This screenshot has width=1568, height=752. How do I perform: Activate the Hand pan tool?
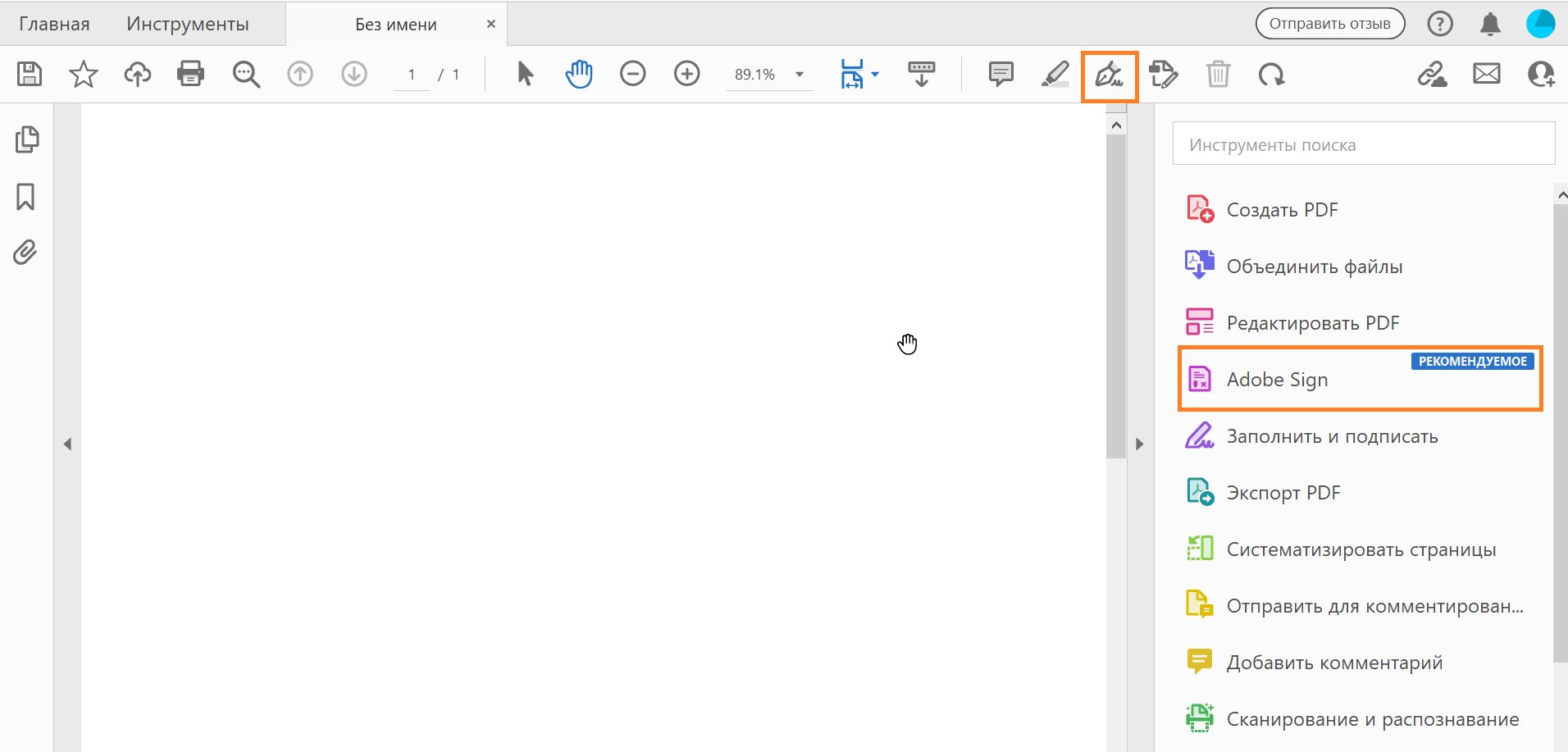(579, 74)
